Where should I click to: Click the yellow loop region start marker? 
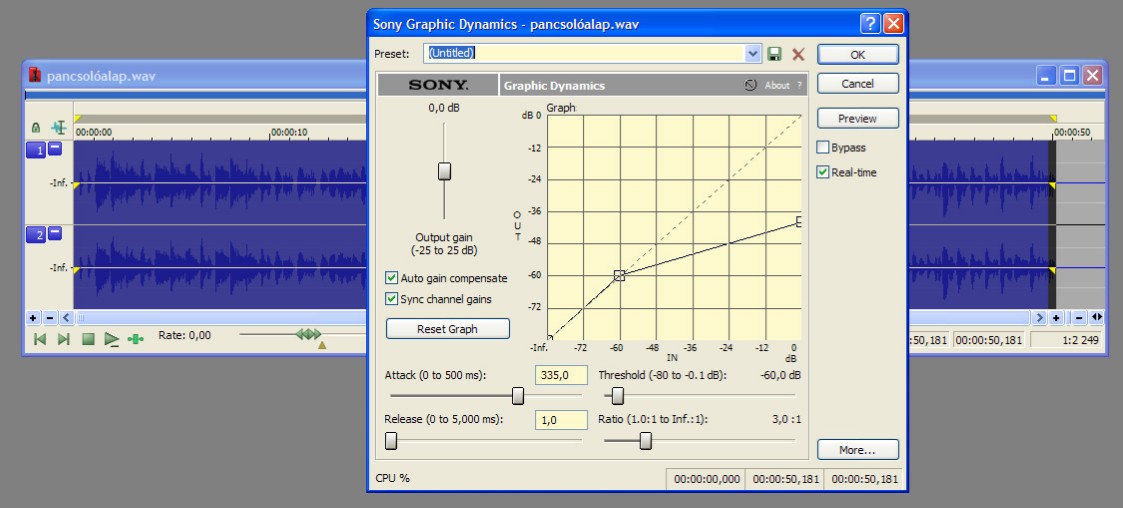point(77,118)
